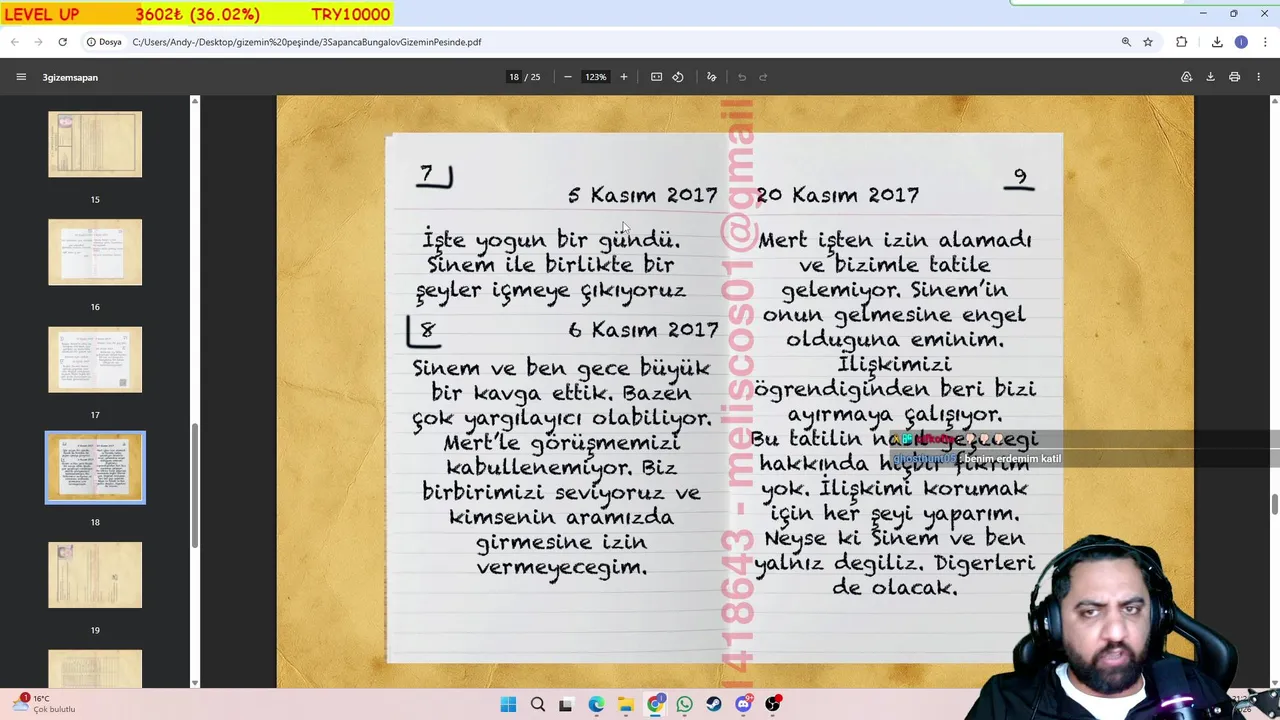Click the sidebar scroll up arrow
Viewport: 1280px width, 720px height.
195,101
